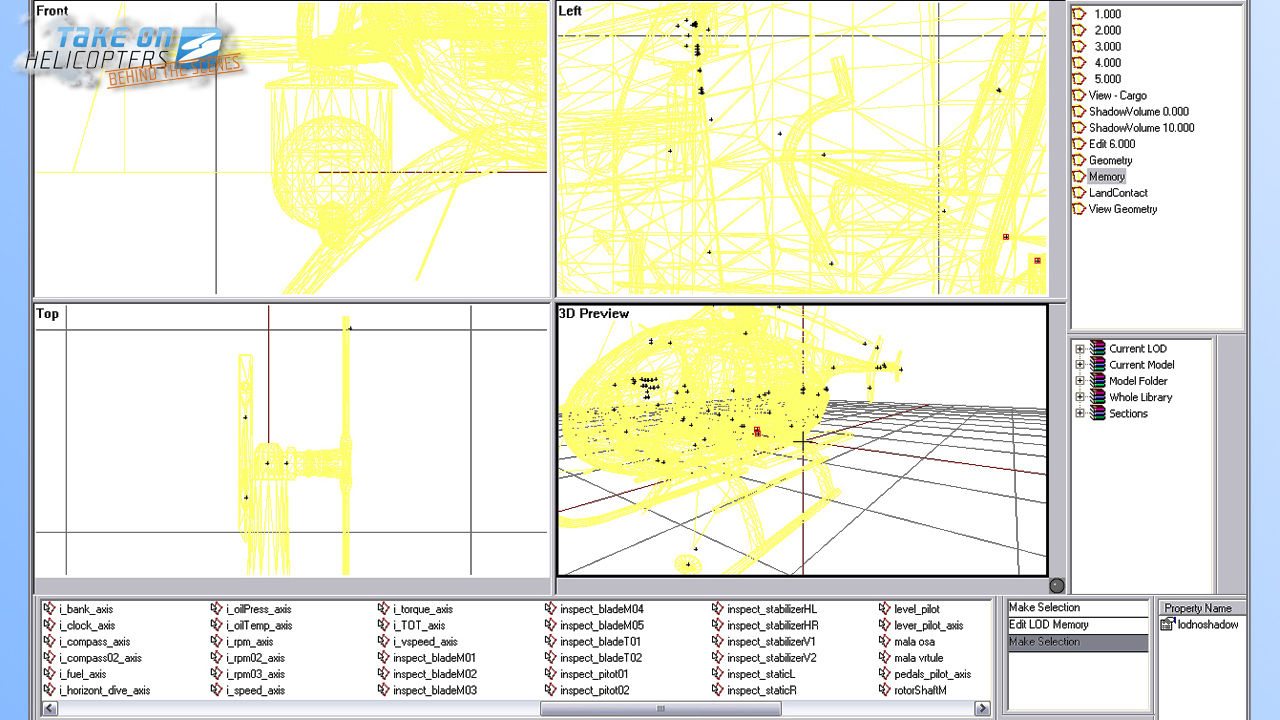Select the i_rpm02_axis named selection
The image size is (1280, 720).
click(x=255, y=658)
